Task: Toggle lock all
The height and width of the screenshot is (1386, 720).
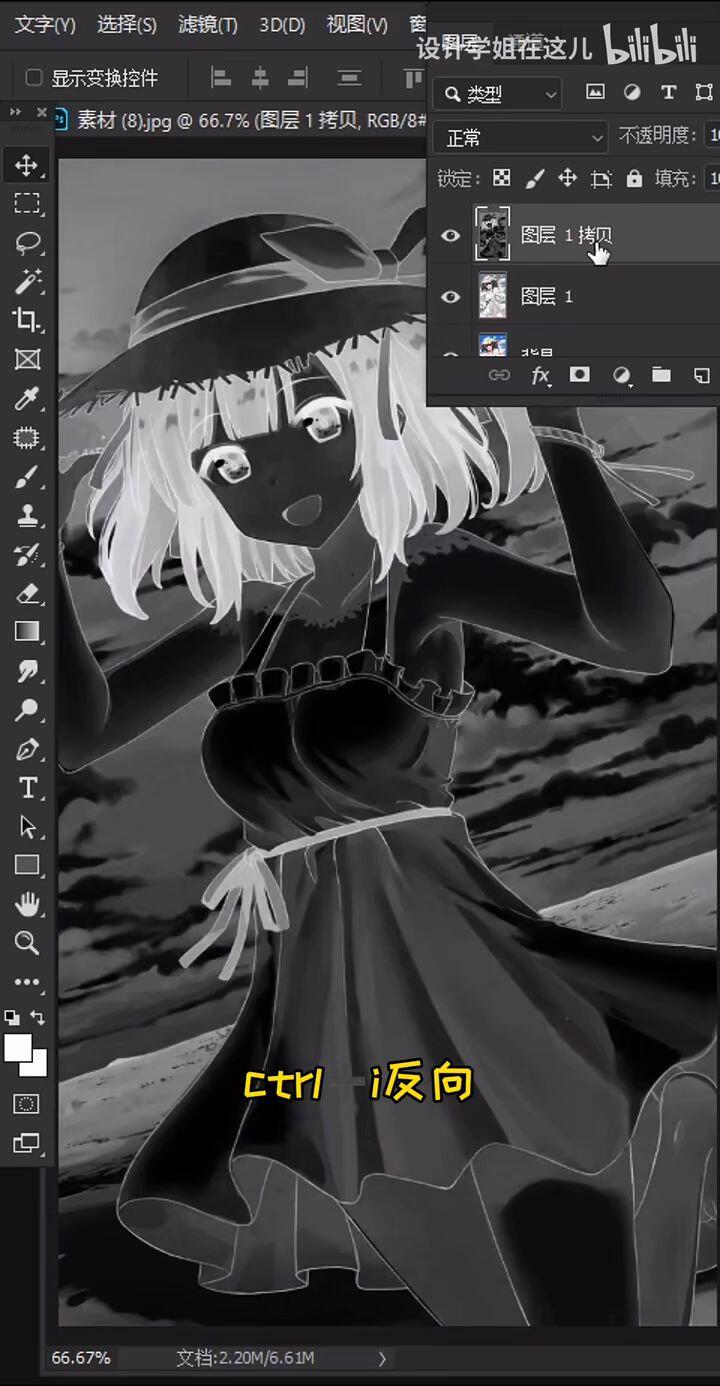Action: point(634,178)
